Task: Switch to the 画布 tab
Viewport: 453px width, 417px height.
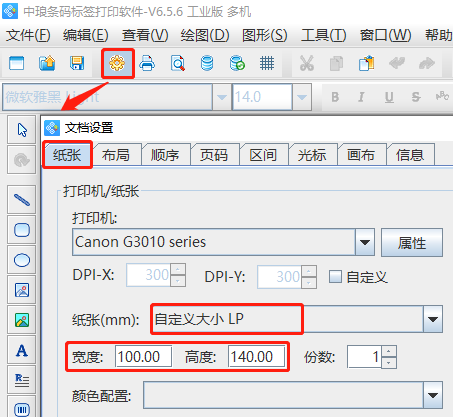Action: 361,155
